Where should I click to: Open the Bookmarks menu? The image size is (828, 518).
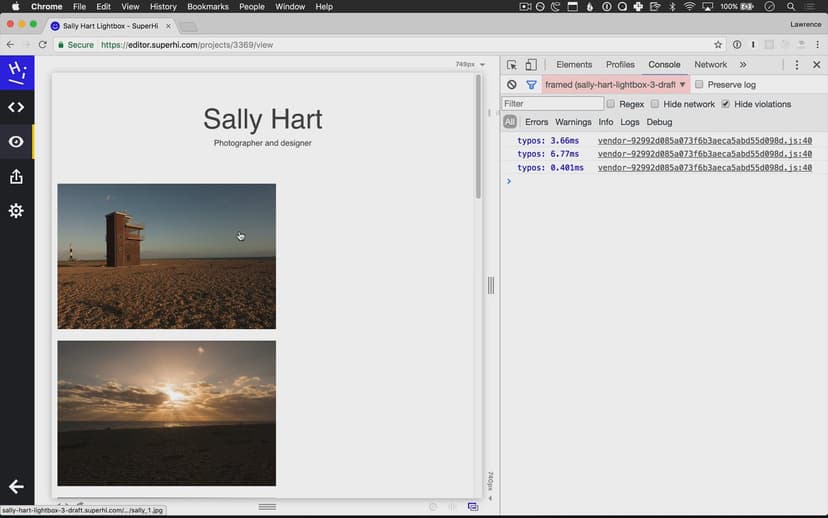(208, 7)
